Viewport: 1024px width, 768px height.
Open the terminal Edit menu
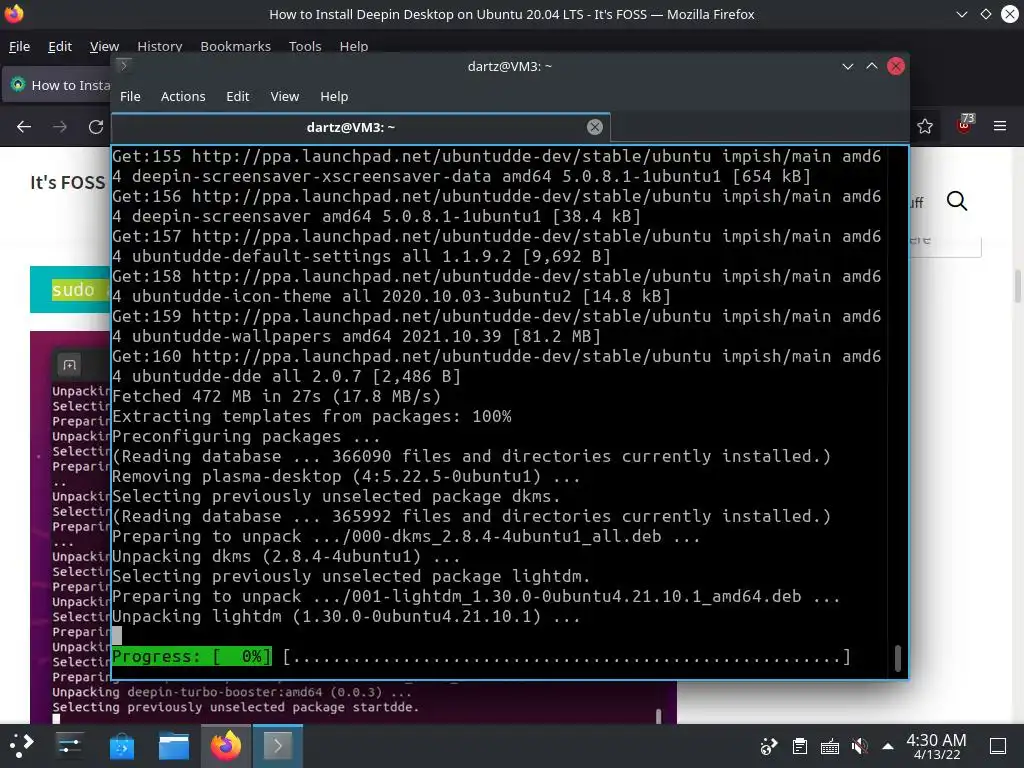[238, 97]
